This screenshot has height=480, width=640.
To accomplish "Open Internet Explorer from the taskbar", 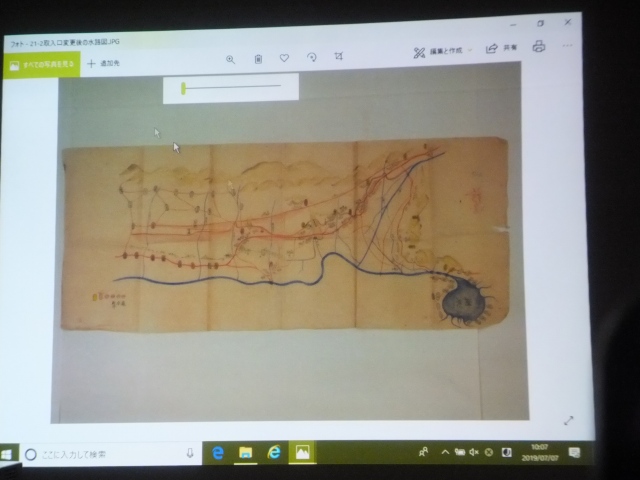I will (x=274, y=452).
